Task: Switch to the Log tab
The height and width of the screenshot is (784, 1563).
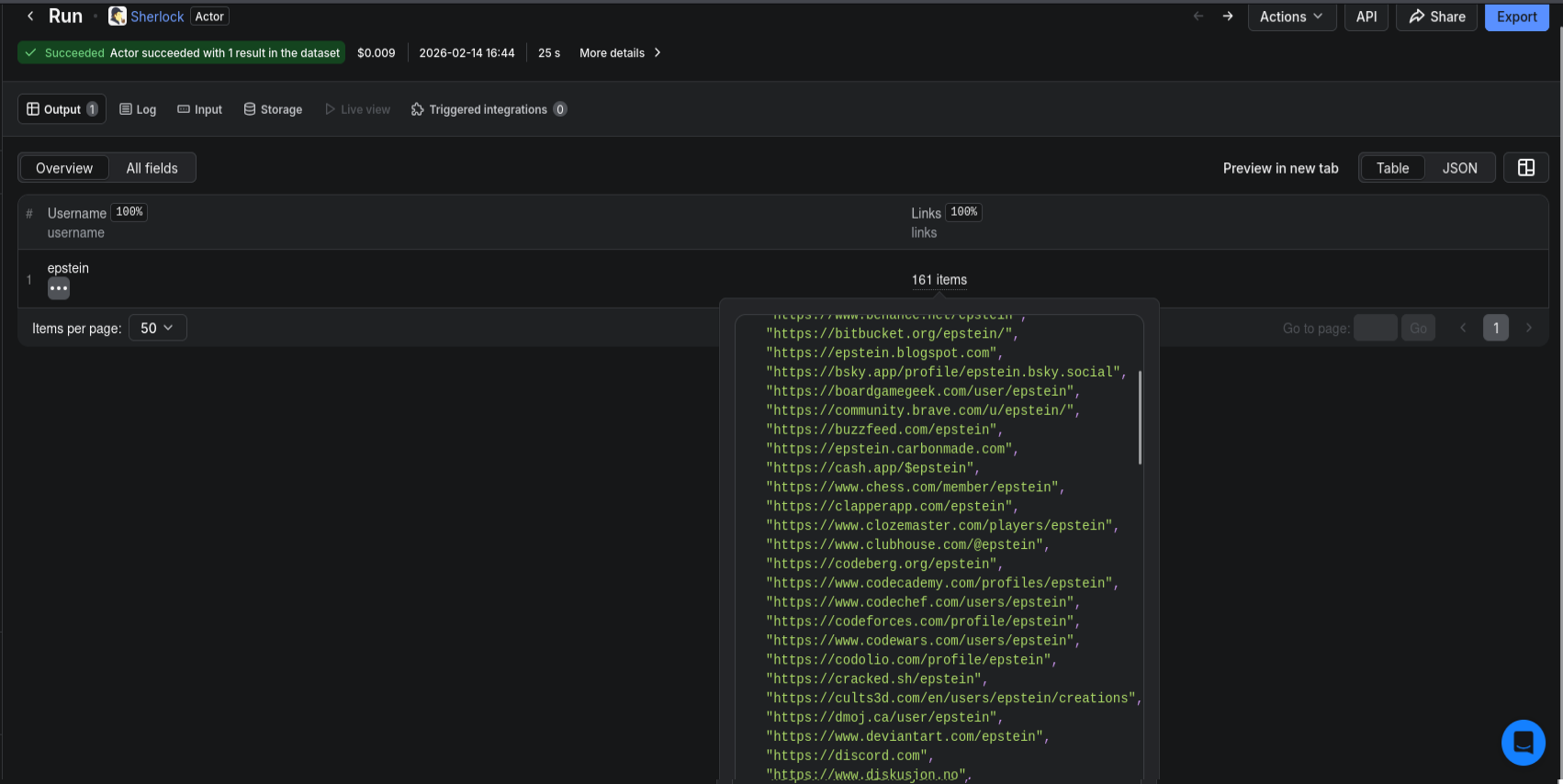Action: (x=138, y=109)
